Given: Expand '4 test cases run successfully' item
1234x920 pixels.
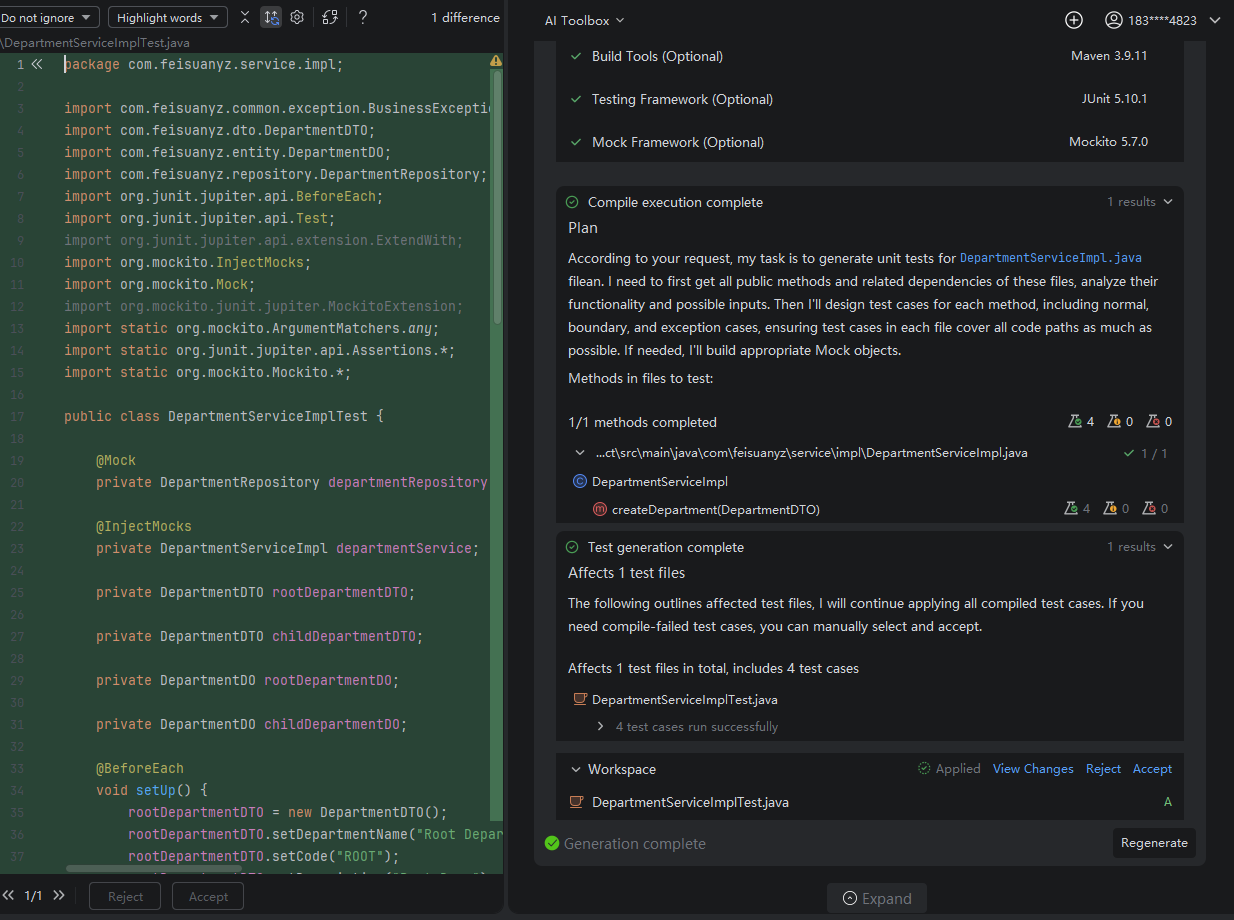Looking at the screenshot, I should pyautogui.click(x=600, y=727).
